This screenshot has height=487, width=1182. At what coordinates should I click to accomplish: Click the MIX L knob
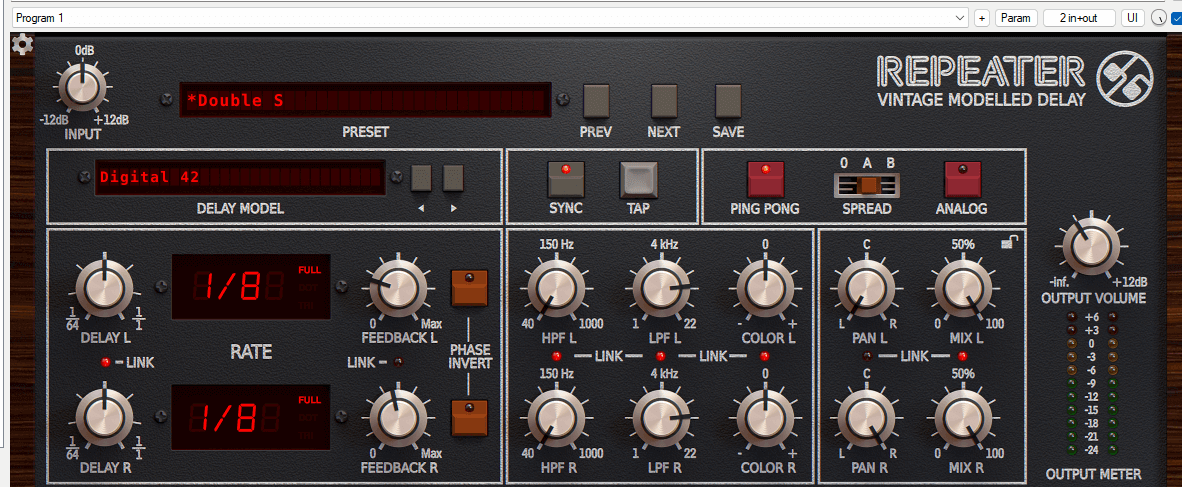(x=963, y=289)
